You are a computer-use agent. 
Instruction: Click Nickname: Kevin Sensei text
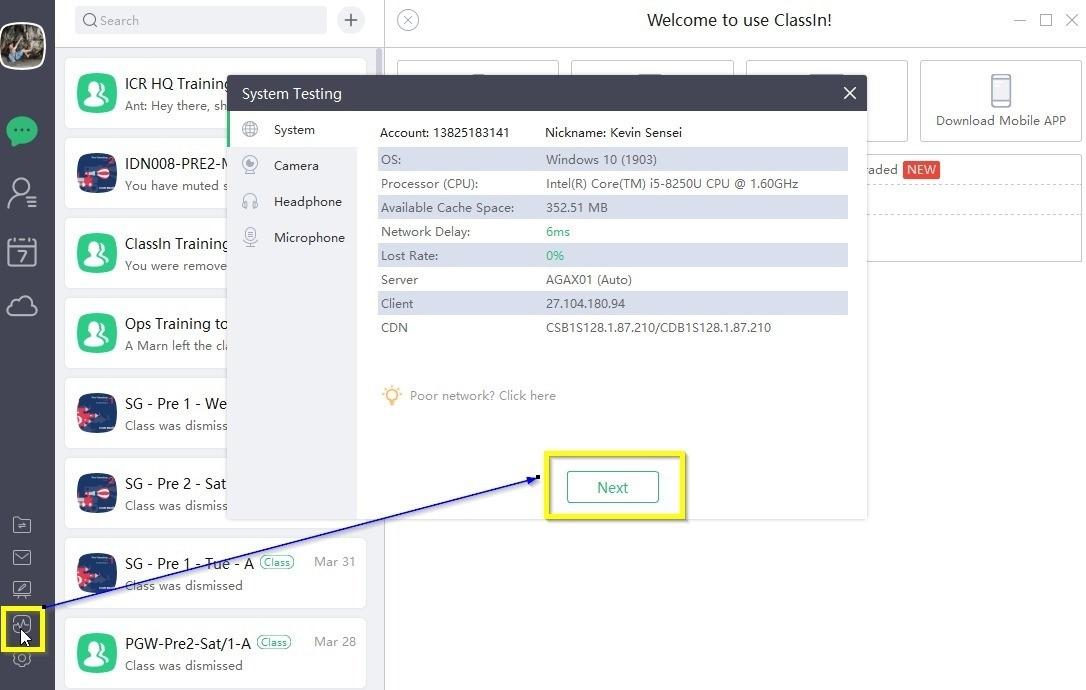(614, 132)
